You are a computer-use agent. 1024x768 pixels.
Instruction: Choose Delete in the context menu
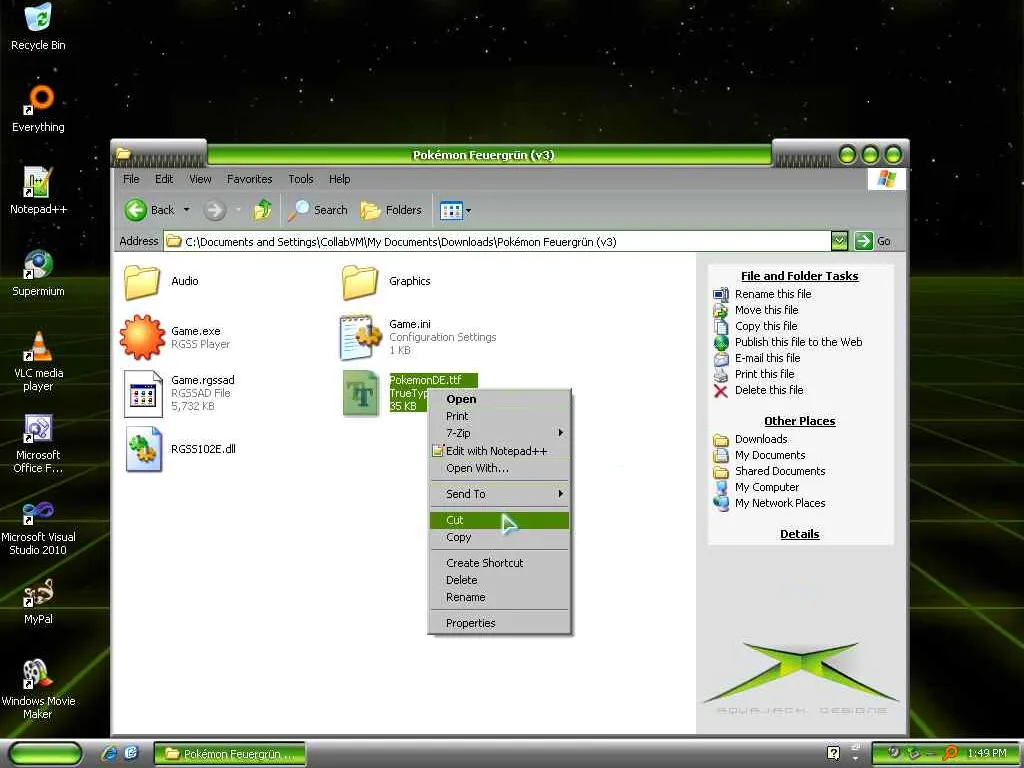[x=500, y=580]
